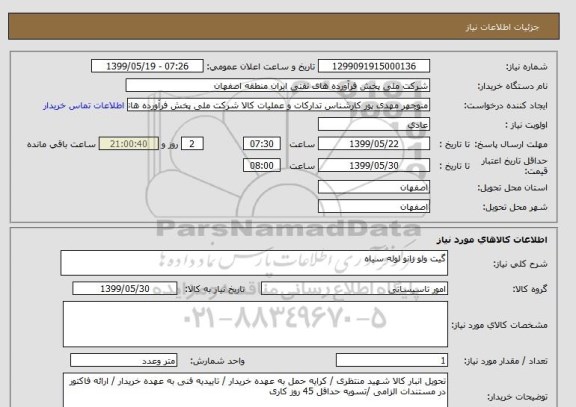Image resolution: width=576 pixels, height=407 pixels.
Task: Click the price validity date 1399/05/30
Action: coord(374,165)
